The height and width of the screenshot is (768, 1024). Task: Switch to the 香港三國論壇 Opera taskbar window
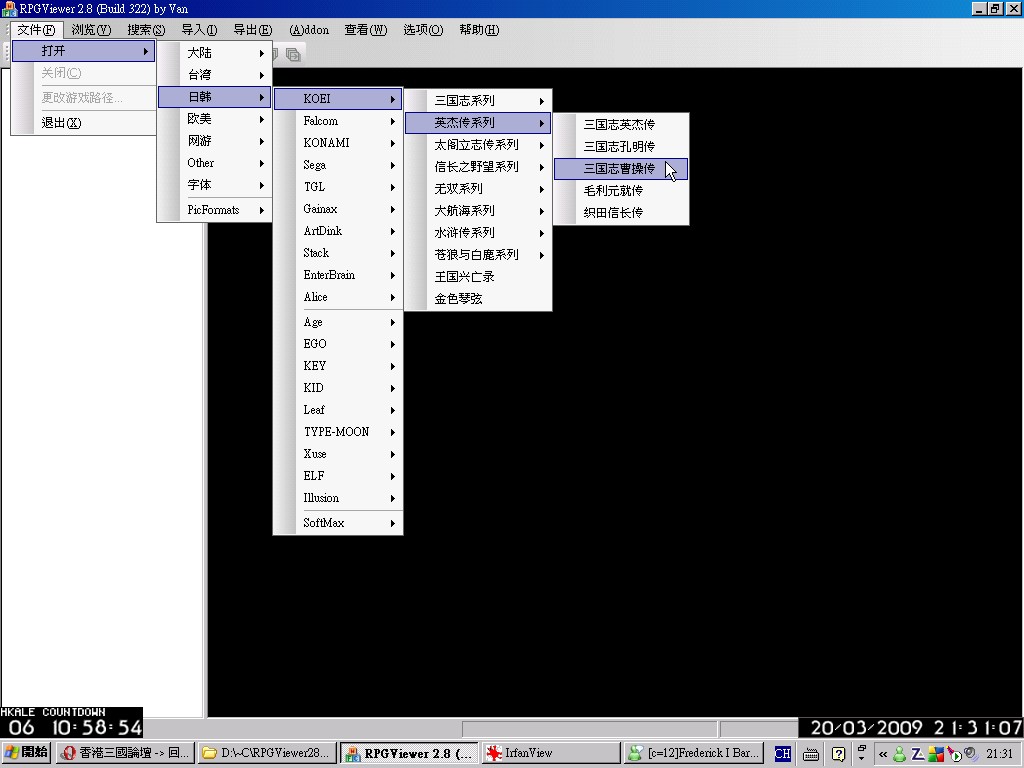(125, 753)
